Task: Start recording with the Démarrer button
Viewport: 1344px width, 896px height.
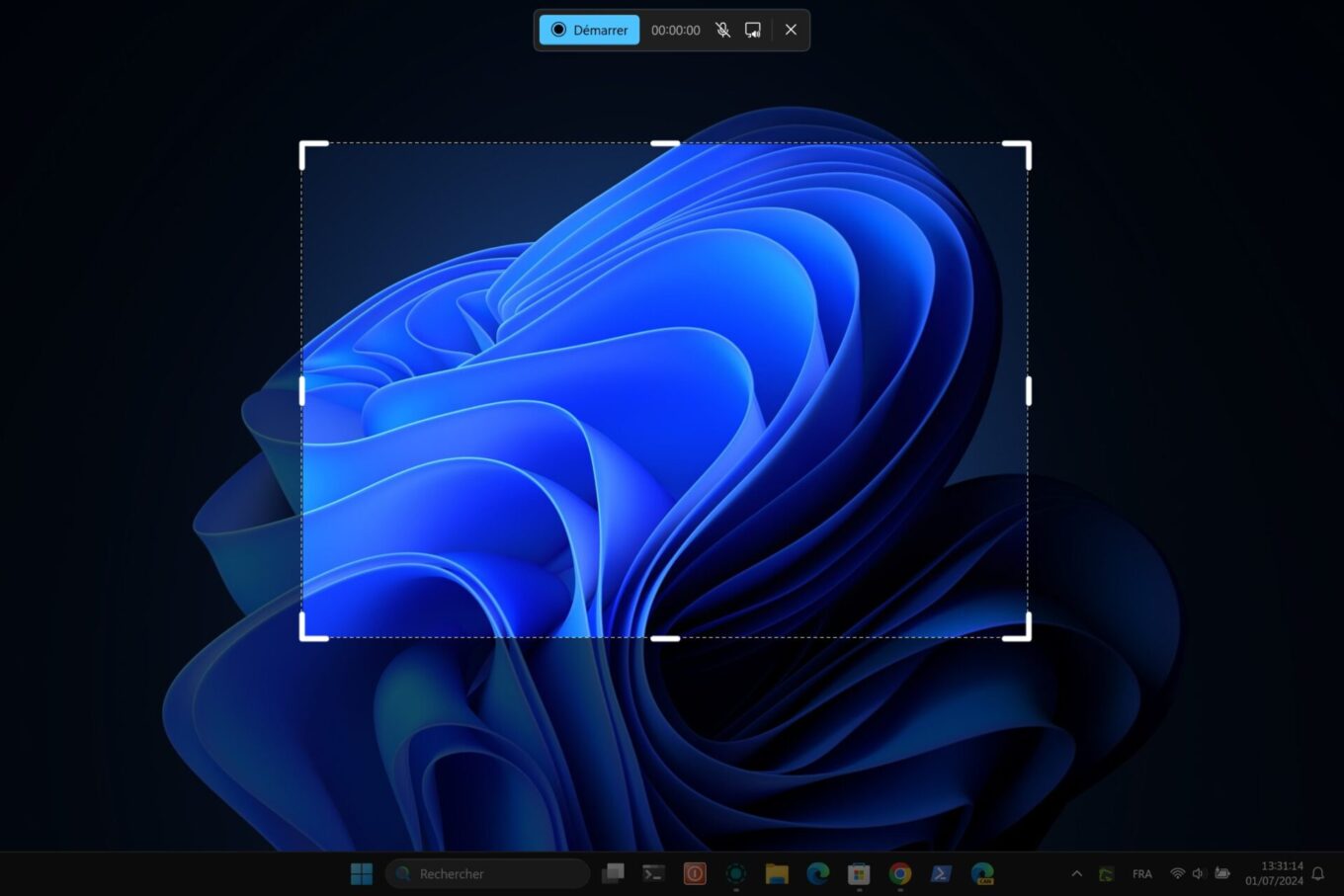Action: 589,30
